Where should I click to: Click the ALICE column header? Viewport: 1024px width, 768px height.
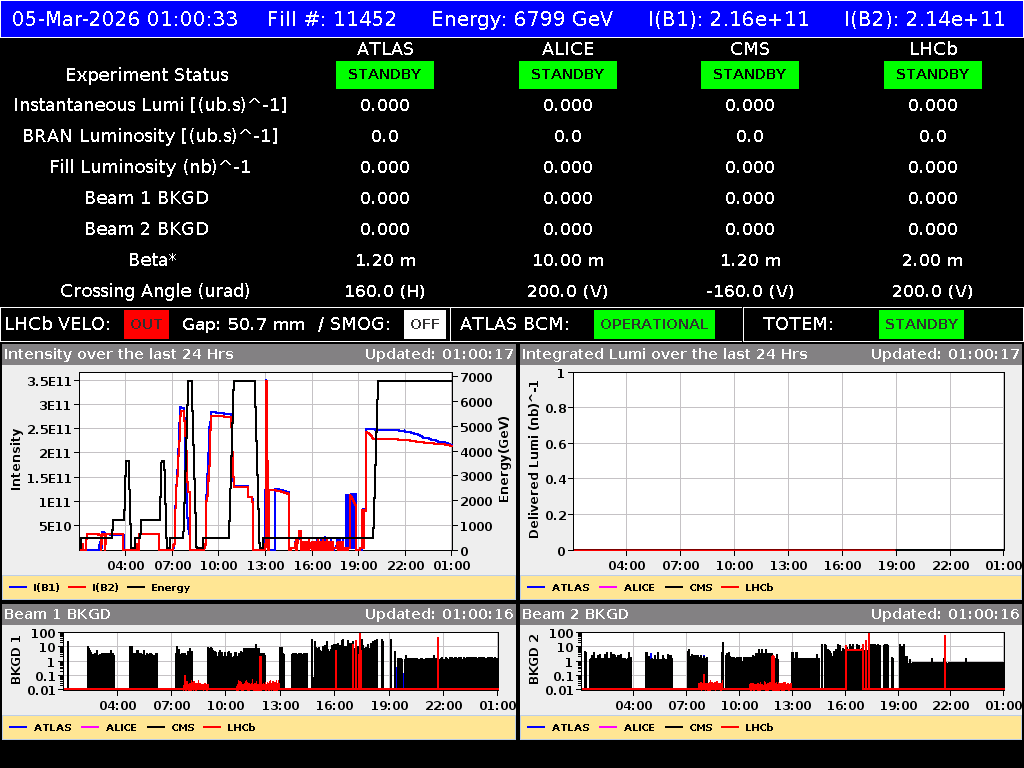click(568, 48)
